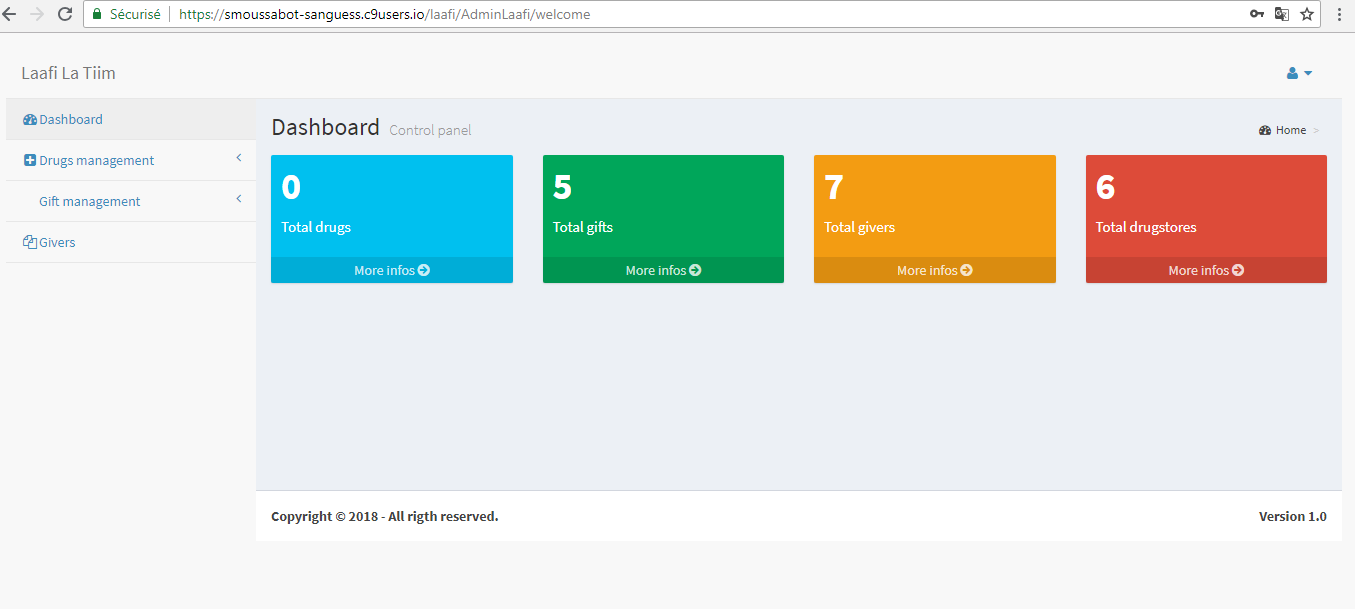
Task: Click Total gifts count 5
Action: click(562, 188)
